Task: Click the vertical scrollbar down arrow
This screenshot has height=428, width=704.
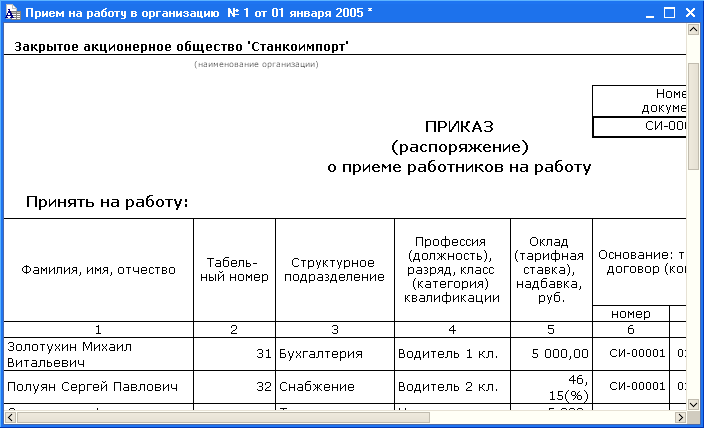Action: (693, 404)
